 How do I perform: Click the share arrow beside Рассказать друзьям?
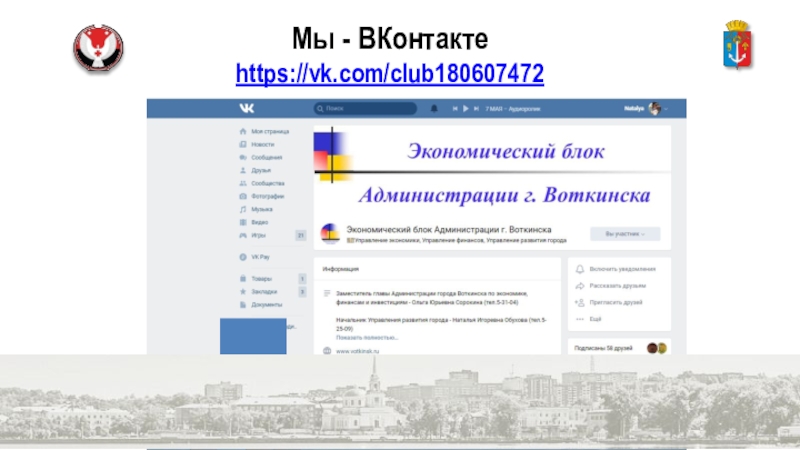[x=580, y=286]
